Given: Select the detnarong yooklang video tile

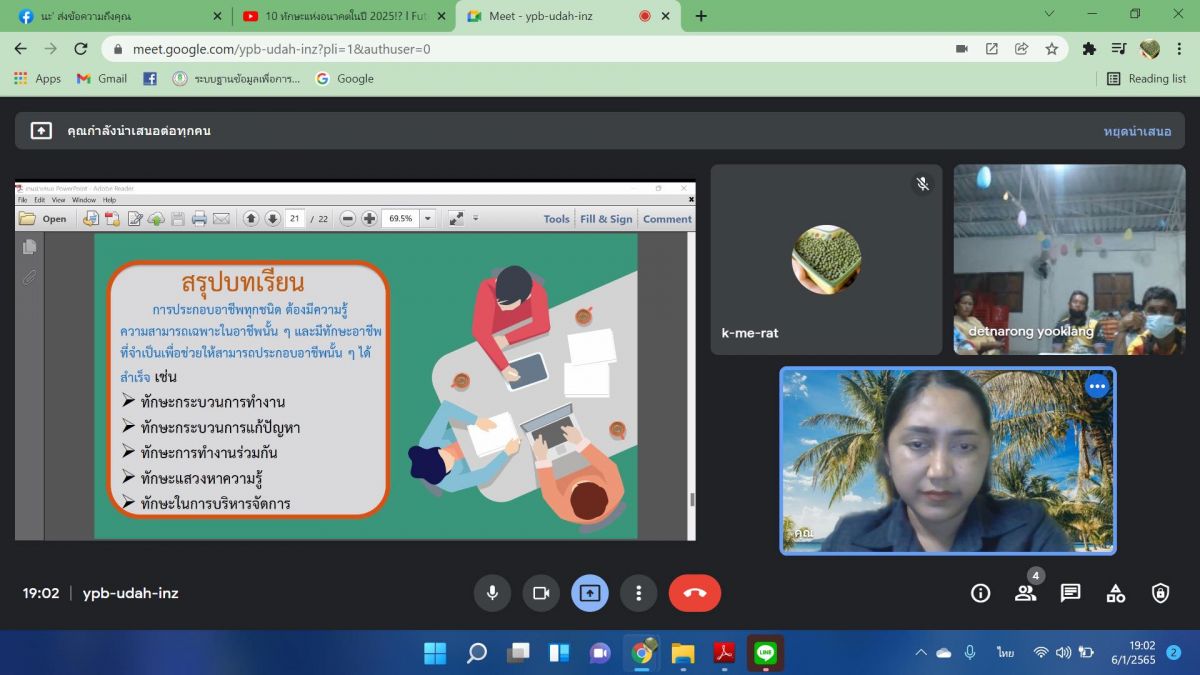Looking at the screenshot, I should 1069,260.
